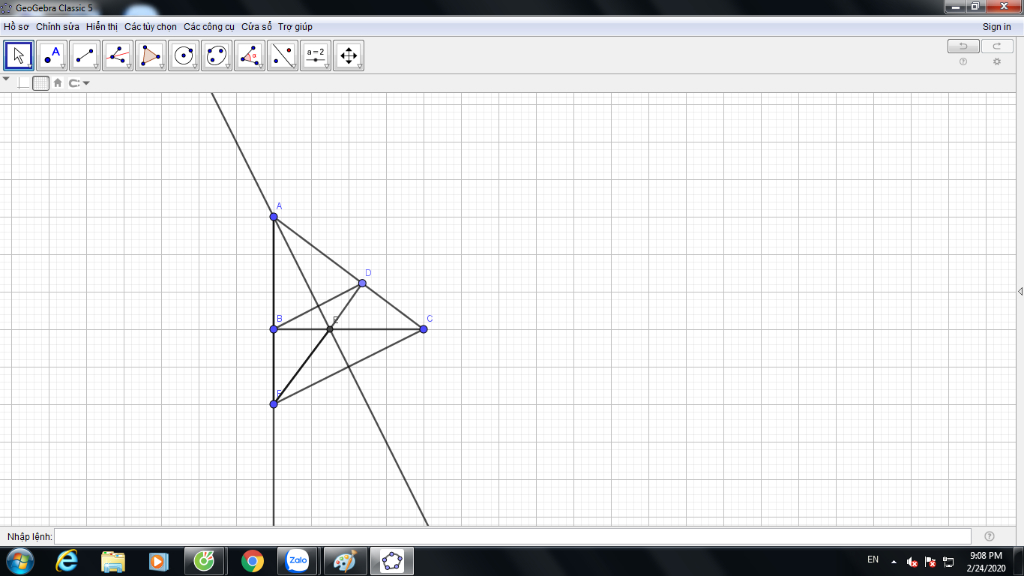
Task: Open Cốc Cốc browser taskbar icon
Action: click(x=204, y=561)
